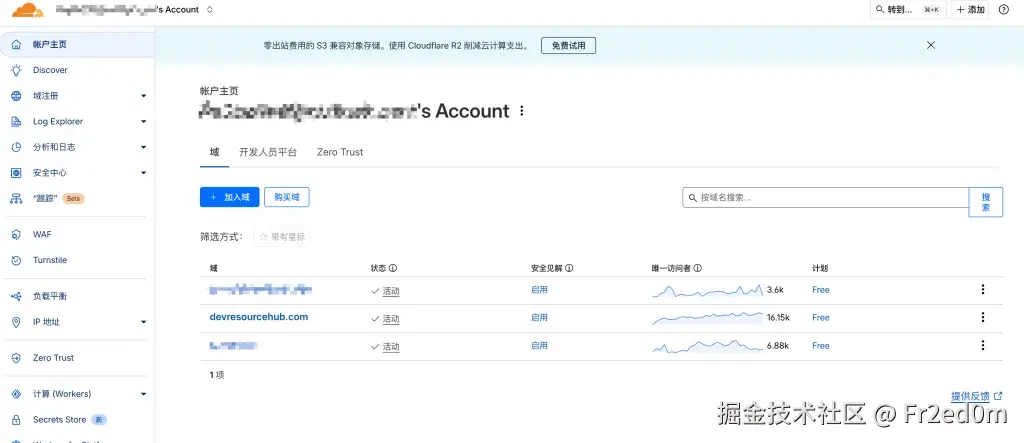The image size is (1024, 443).
Task: Click the load balancing icon
Action: [x=16, y=296]
